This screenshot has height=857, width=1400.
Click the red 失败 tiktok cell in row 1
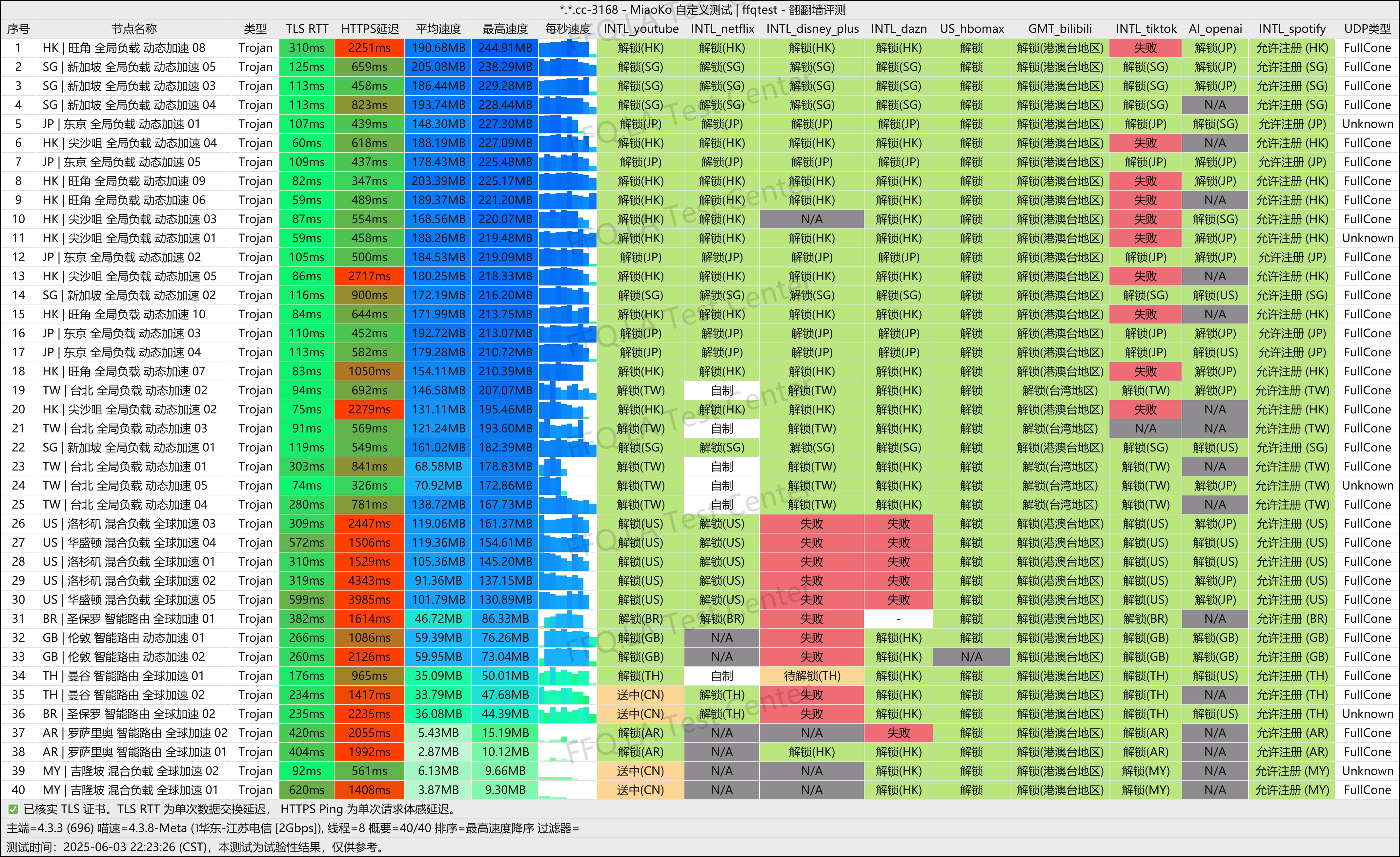[x=1145, y=48]
